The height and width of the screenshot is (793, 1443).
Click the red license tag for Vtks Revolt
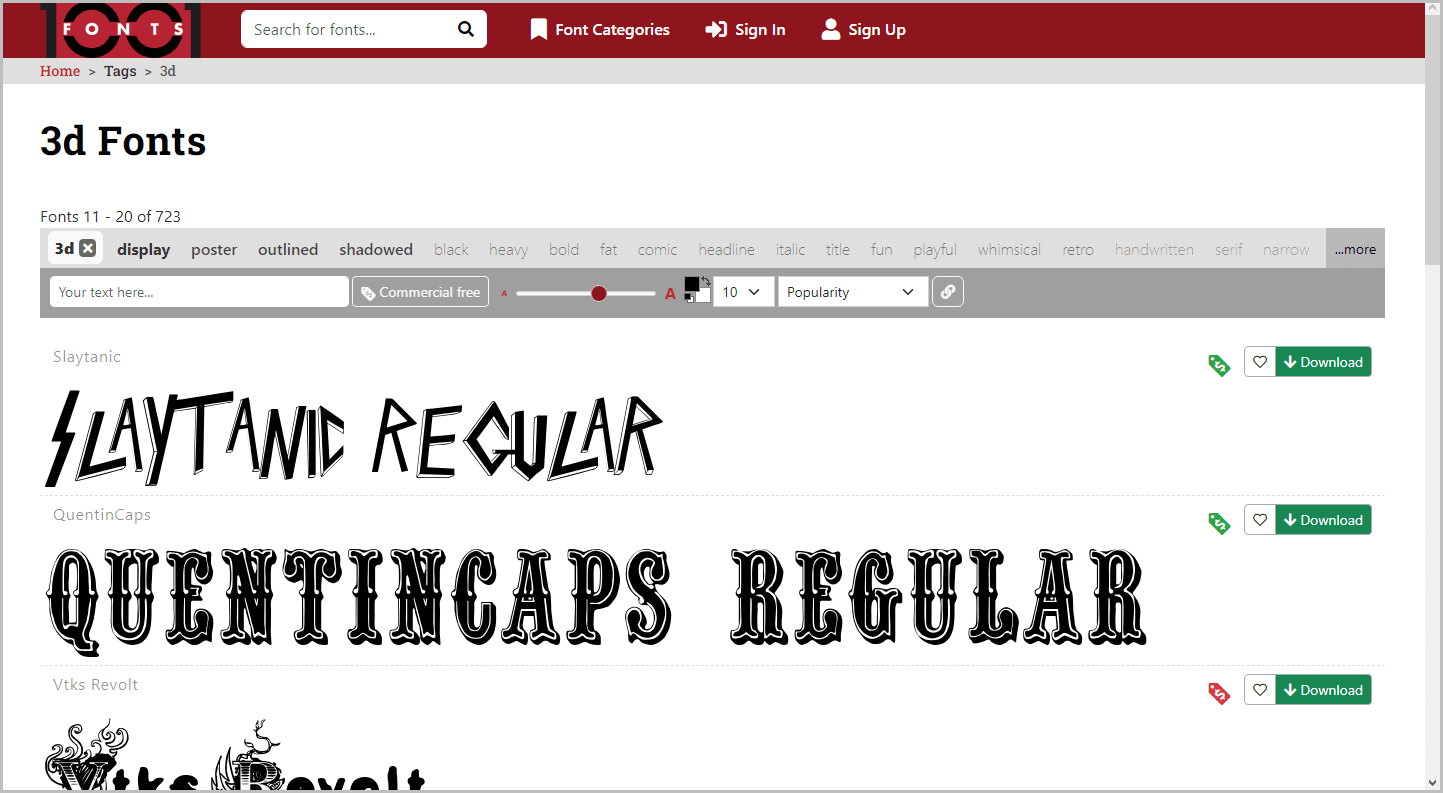point(1219,693)
